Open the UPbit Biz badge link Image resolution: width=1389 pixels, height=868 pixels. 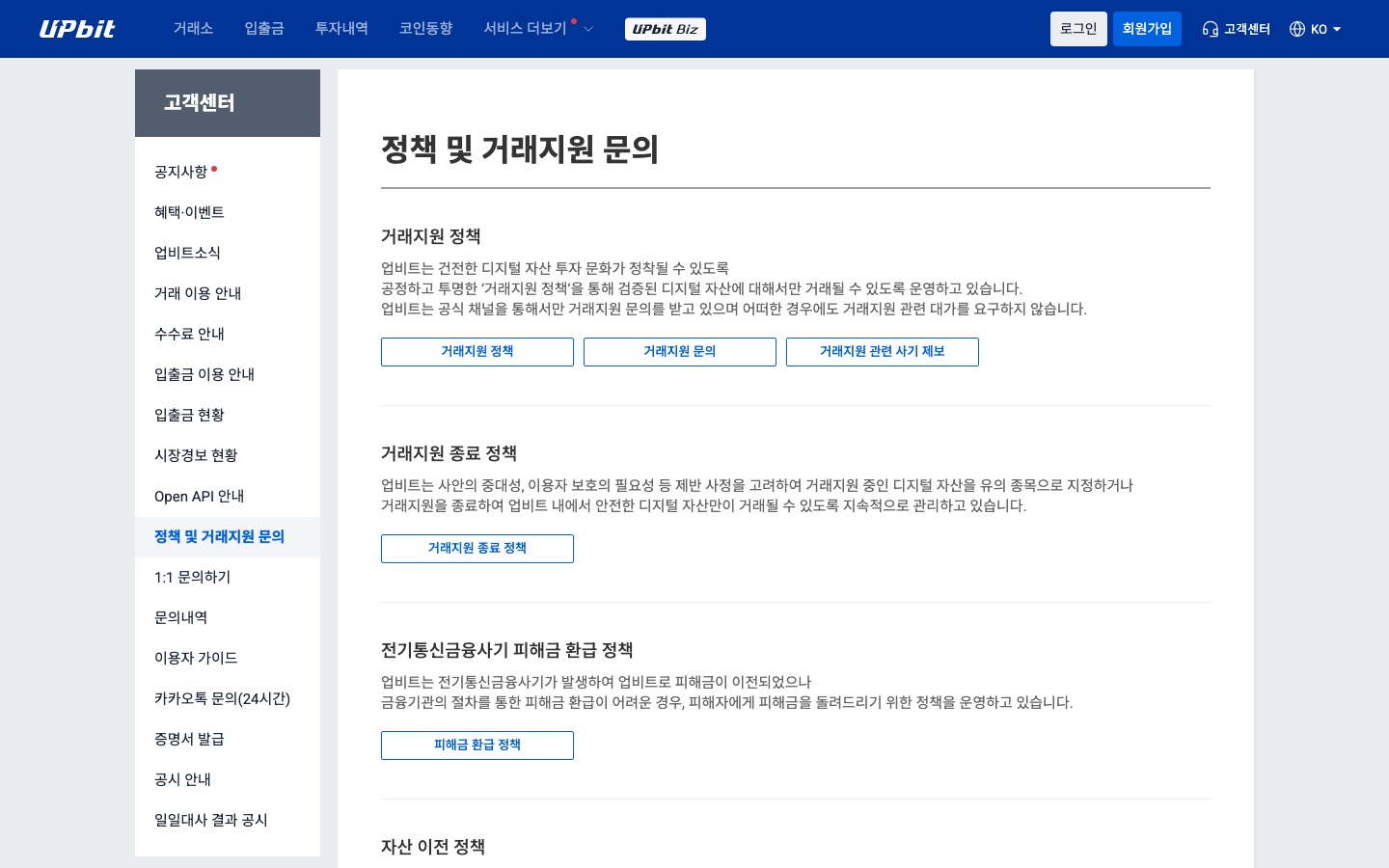pos(666,29)
